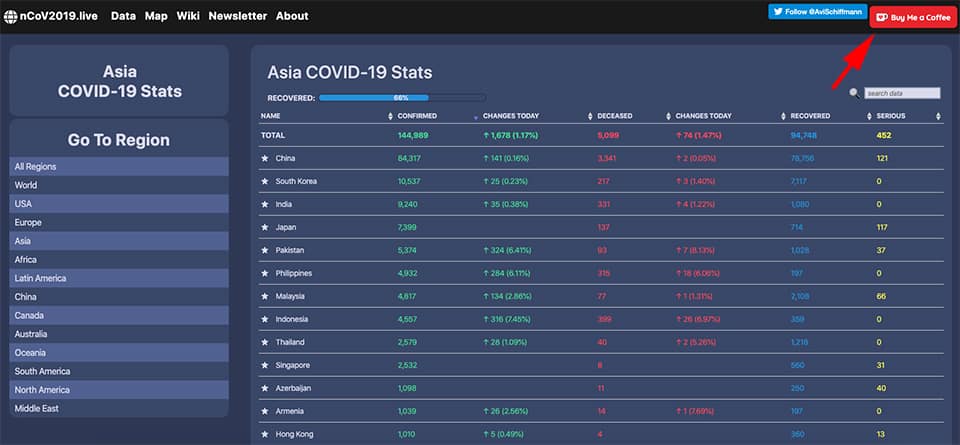Toggle the favorite star for Malaysia
960x445 pixels.
coord(265,296)
